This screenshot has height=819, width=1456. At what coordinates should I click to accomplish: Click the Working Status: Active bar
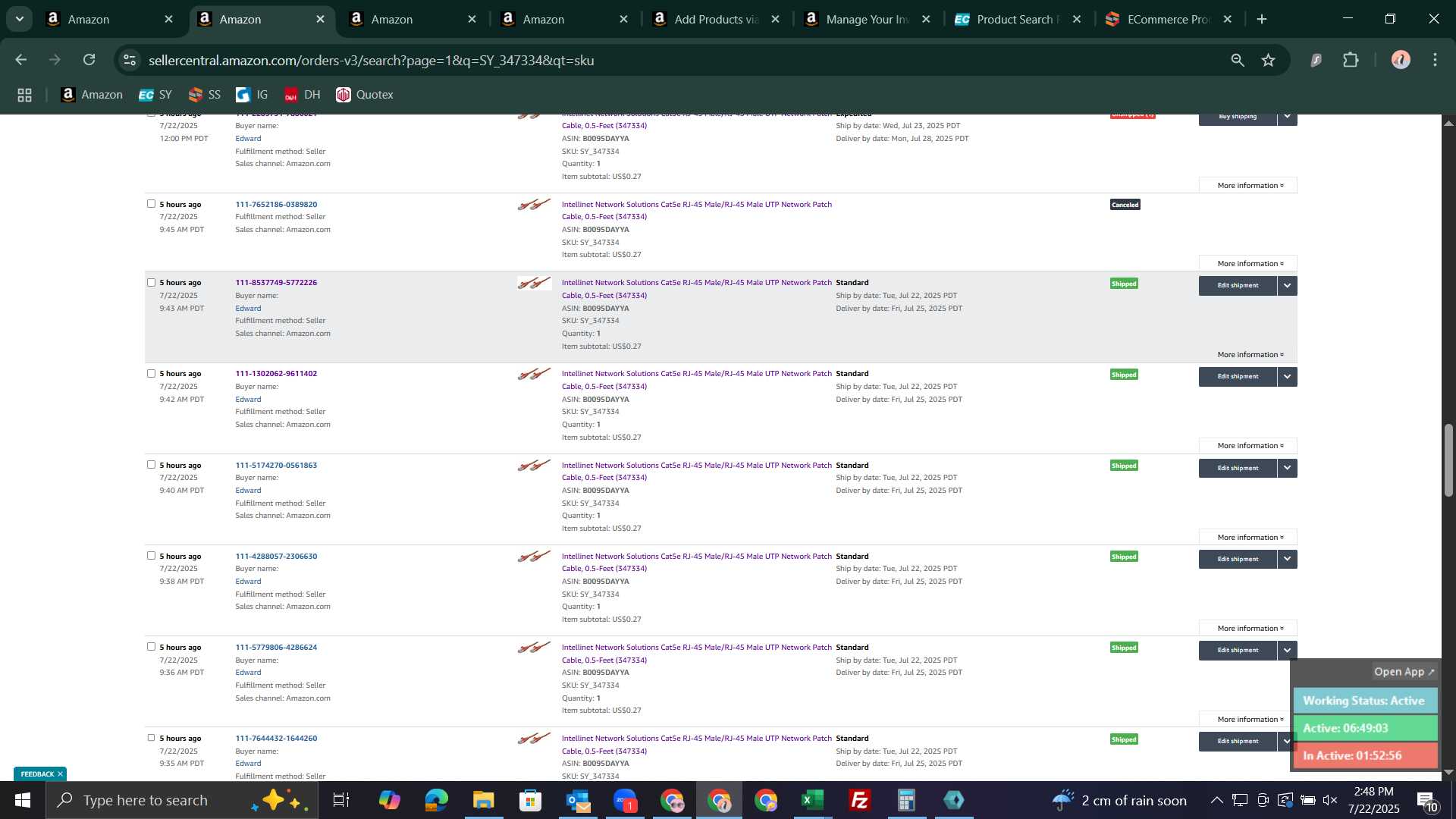(1365, 701)
